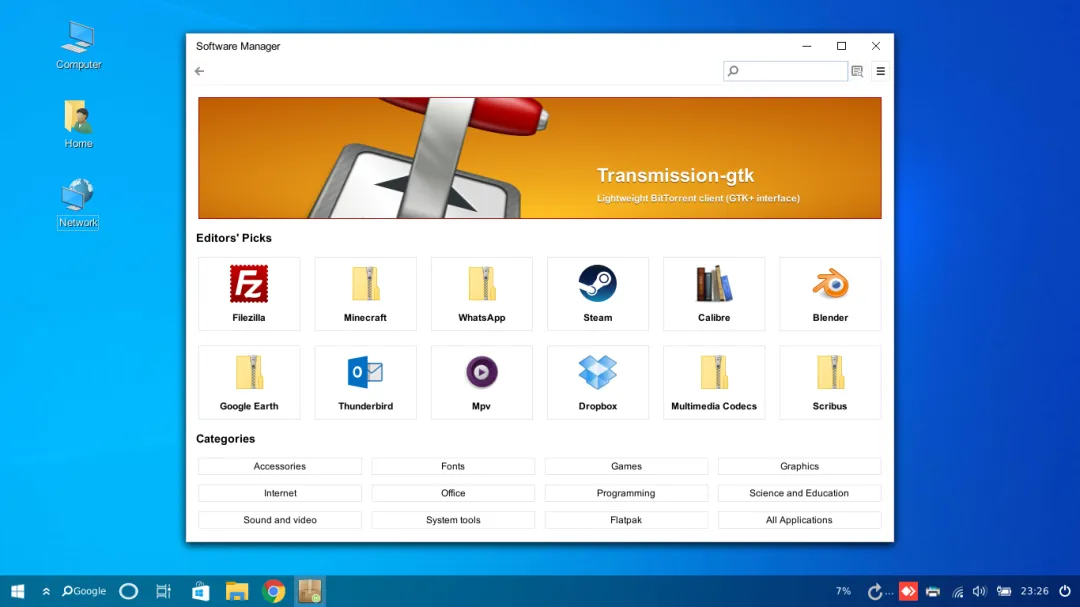Show All Applications category

(x=799, y=520)
